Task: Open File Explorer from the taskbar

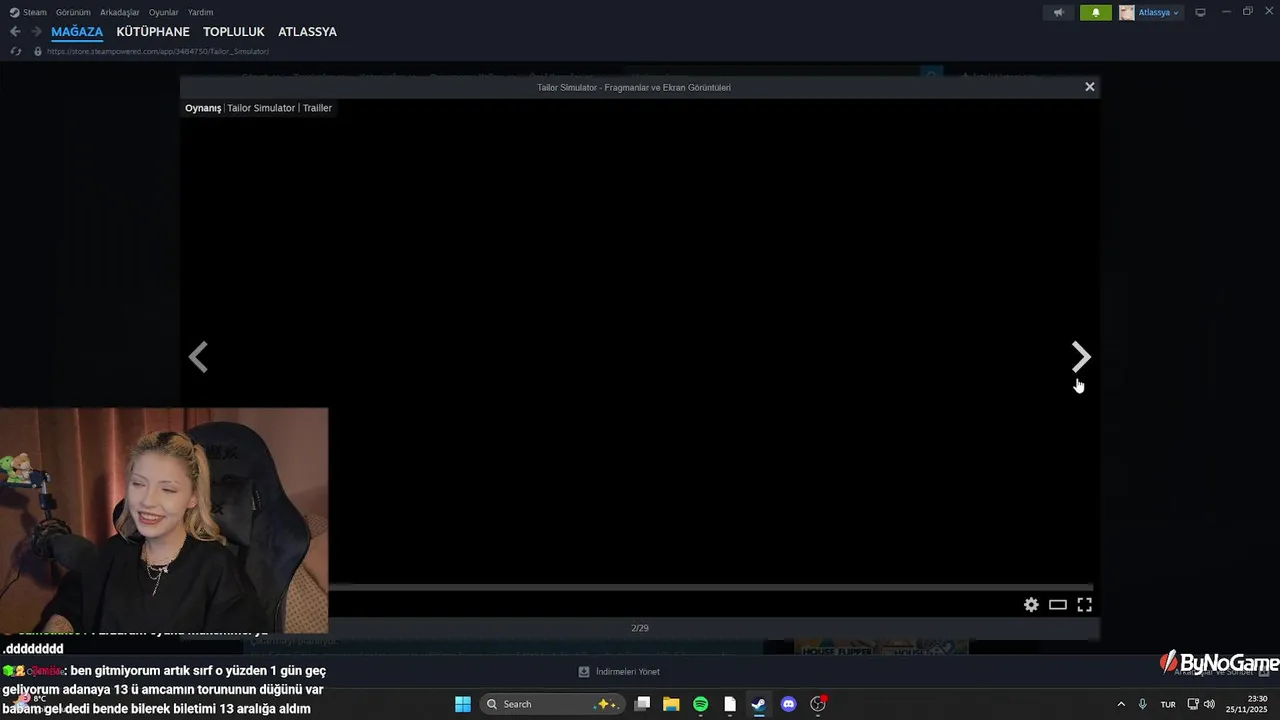Action: pos(671,704)
